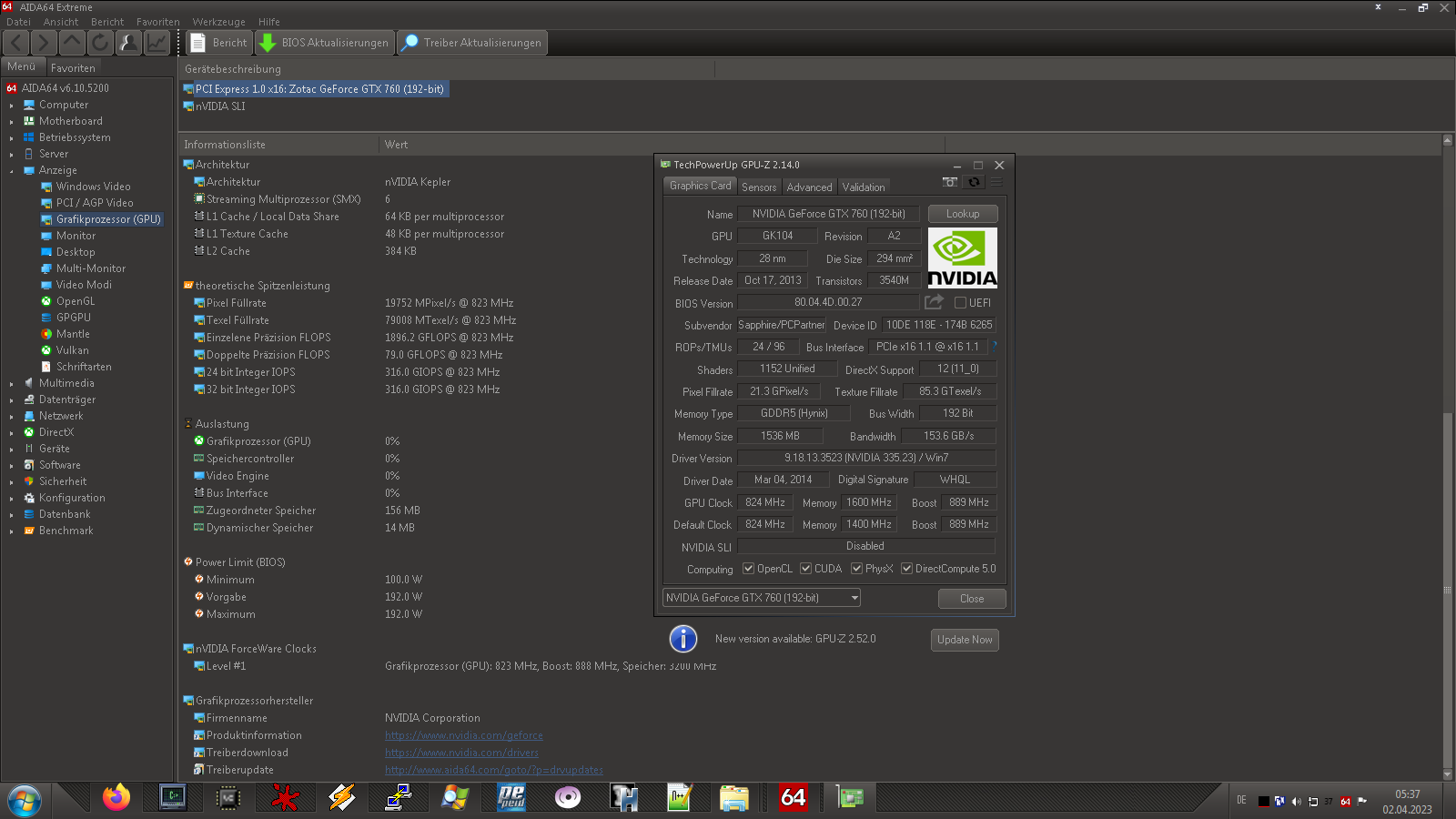This screenshot has width=1456, height=819.
Task: Open the Ansicht menu
Action: pos(61,22)
